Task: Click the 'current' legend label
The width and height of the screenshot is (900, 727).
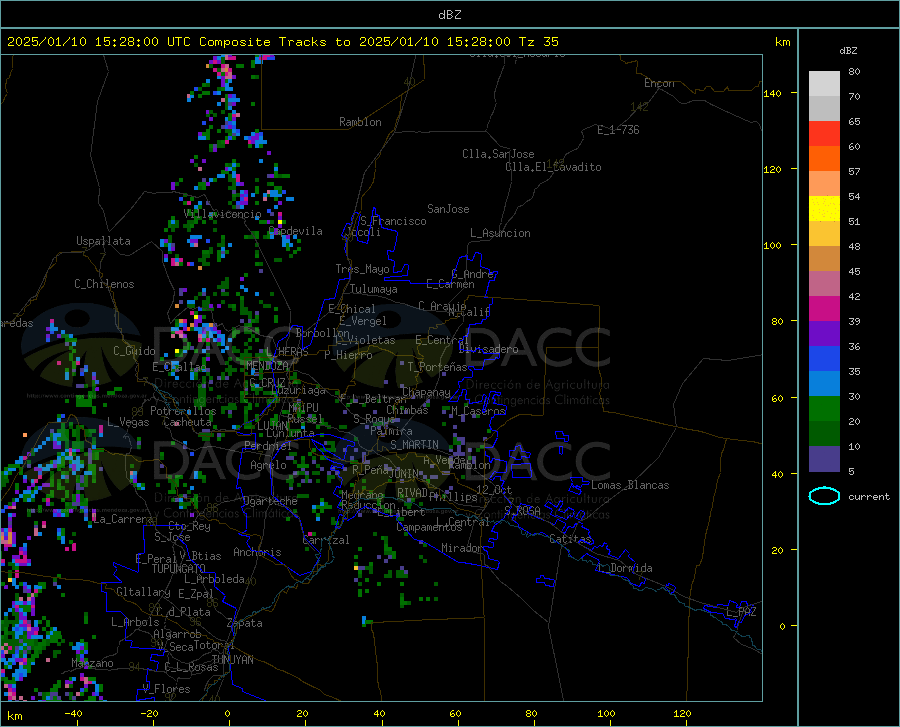Action: (x=869, y=496)
